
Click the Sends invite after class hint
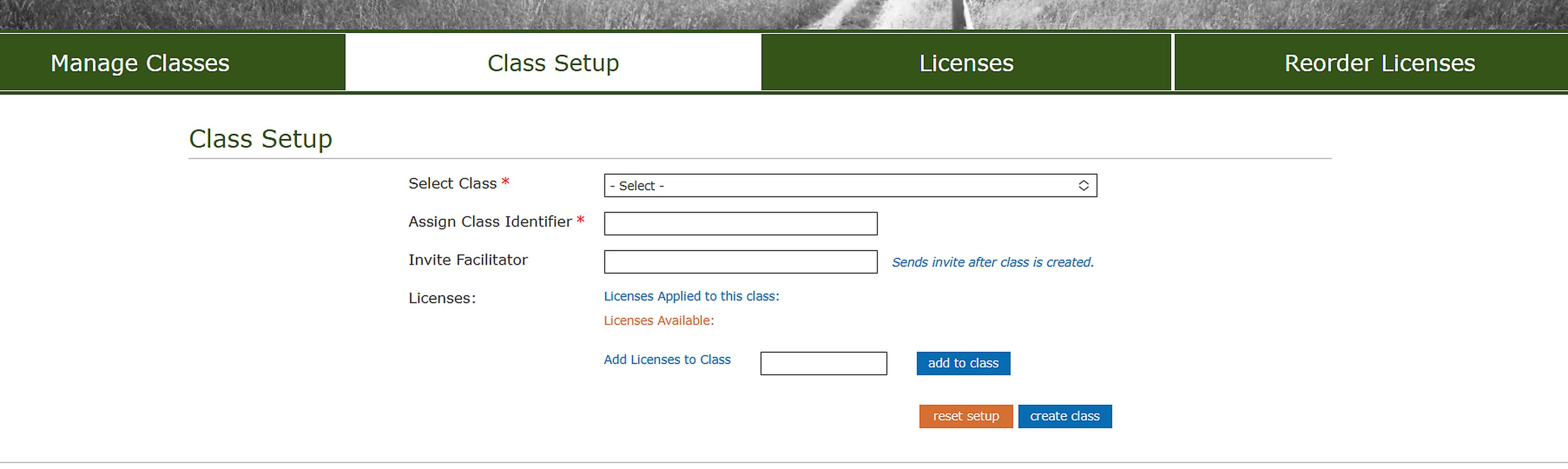coord(992,262)
